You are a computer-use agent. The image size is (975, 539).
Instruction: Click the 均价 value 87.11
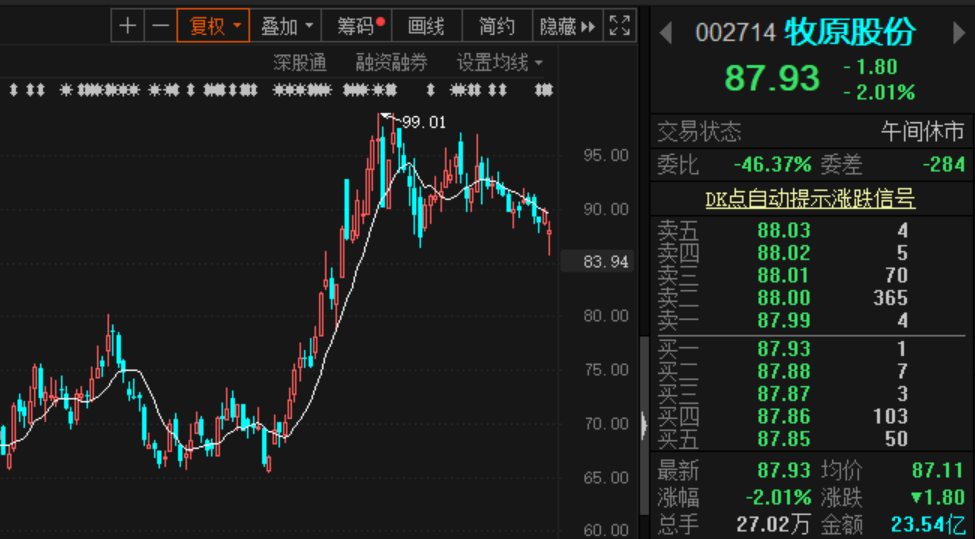[938, 470]
